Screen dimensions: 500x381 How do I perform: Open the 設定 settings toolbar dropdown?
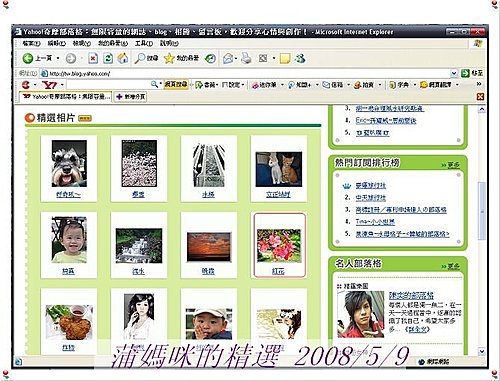233,85
